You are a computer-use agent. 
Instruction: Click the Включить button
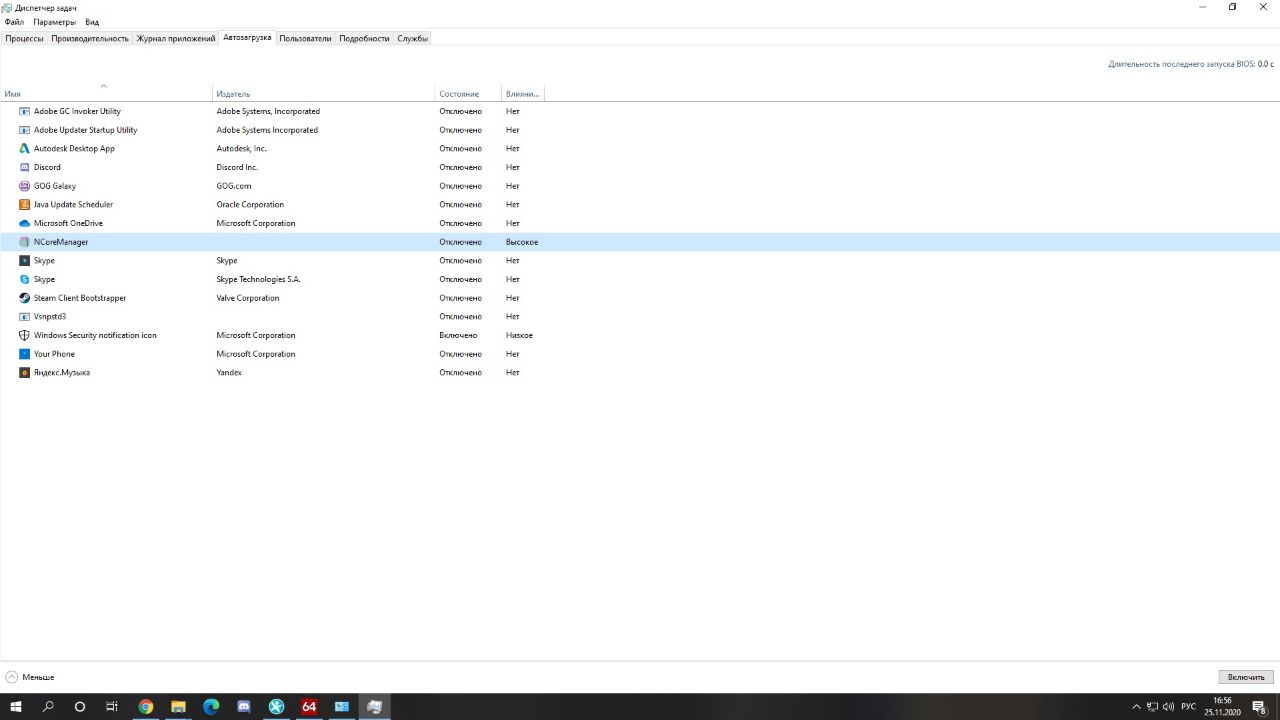[1246, 677]
